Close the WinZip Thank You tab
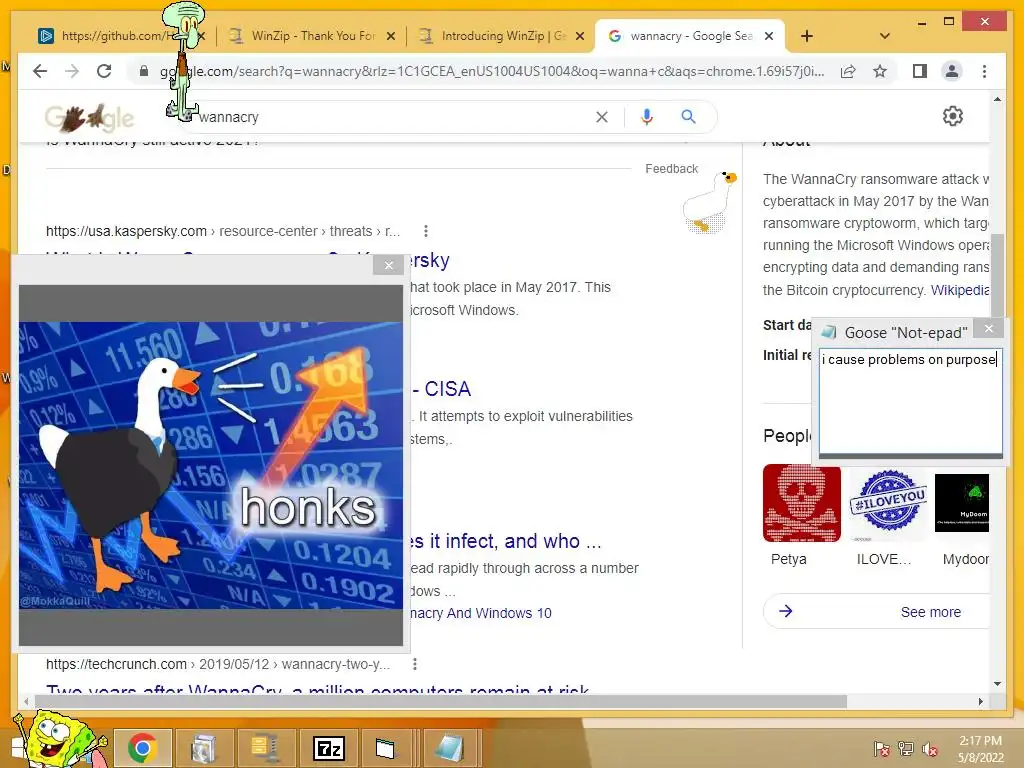The height and width of the screenshot is (768, 1024). [x=391, y=36]
